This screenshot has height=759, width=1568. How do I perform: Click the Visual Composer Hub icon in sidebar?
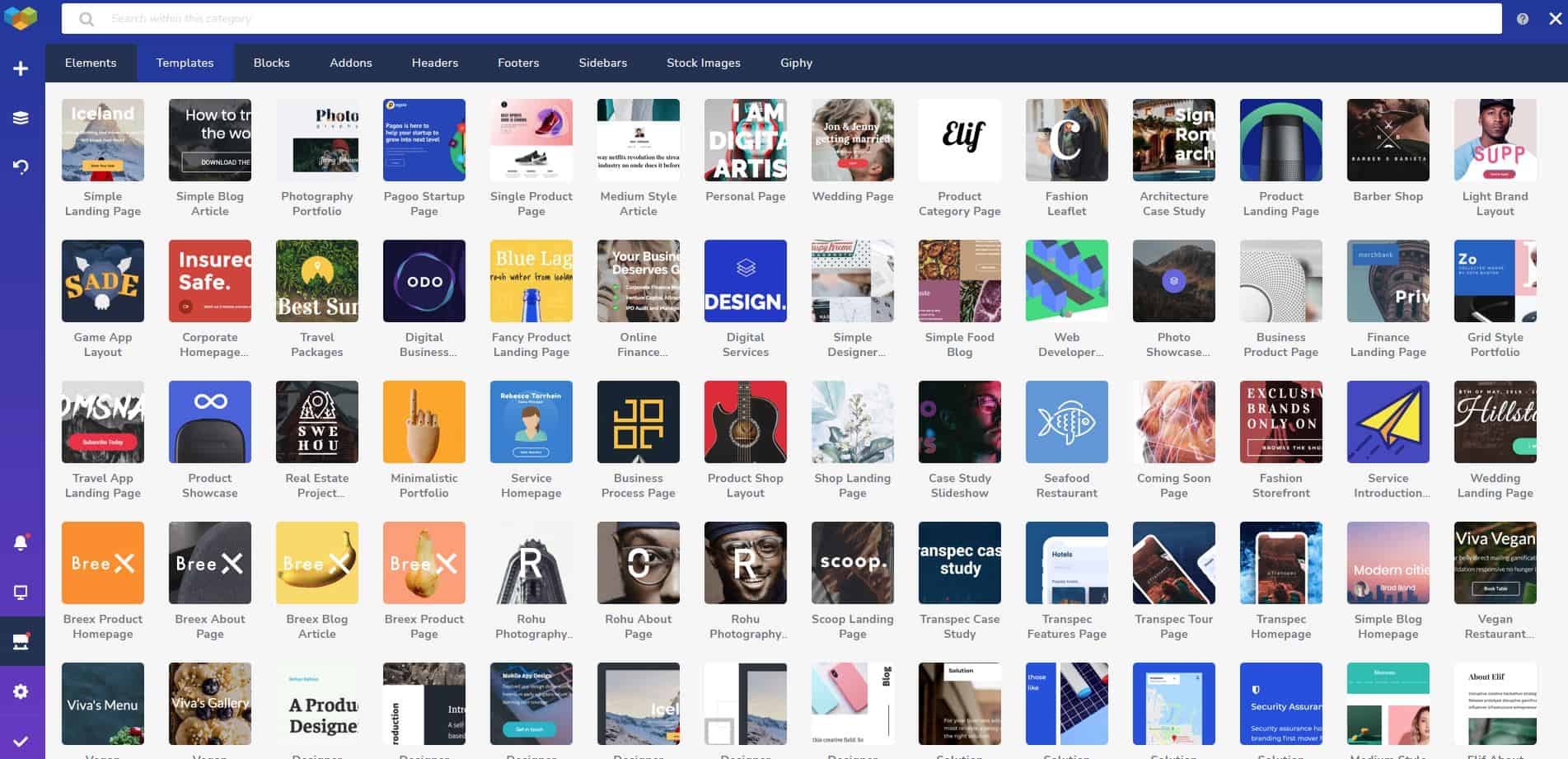click(x=21, y=641)
